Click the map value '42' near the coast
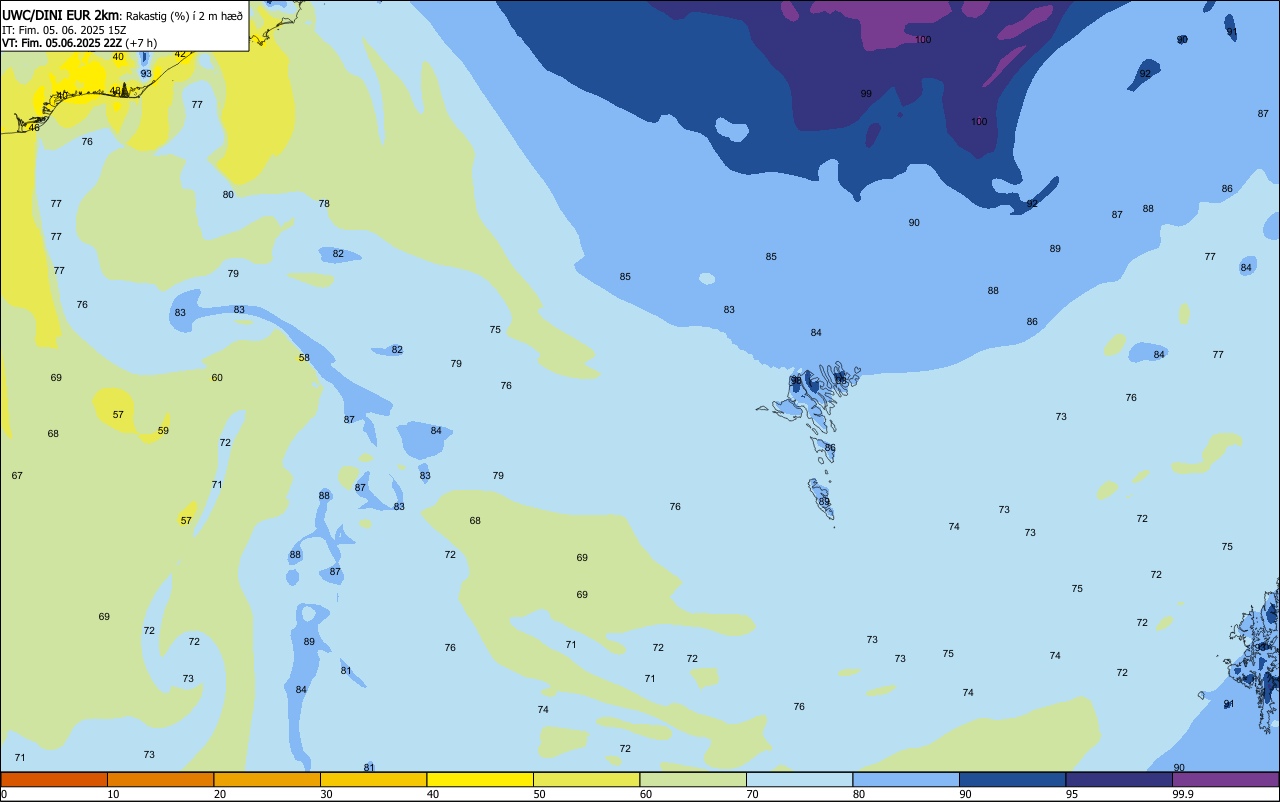 coord(180,54)
